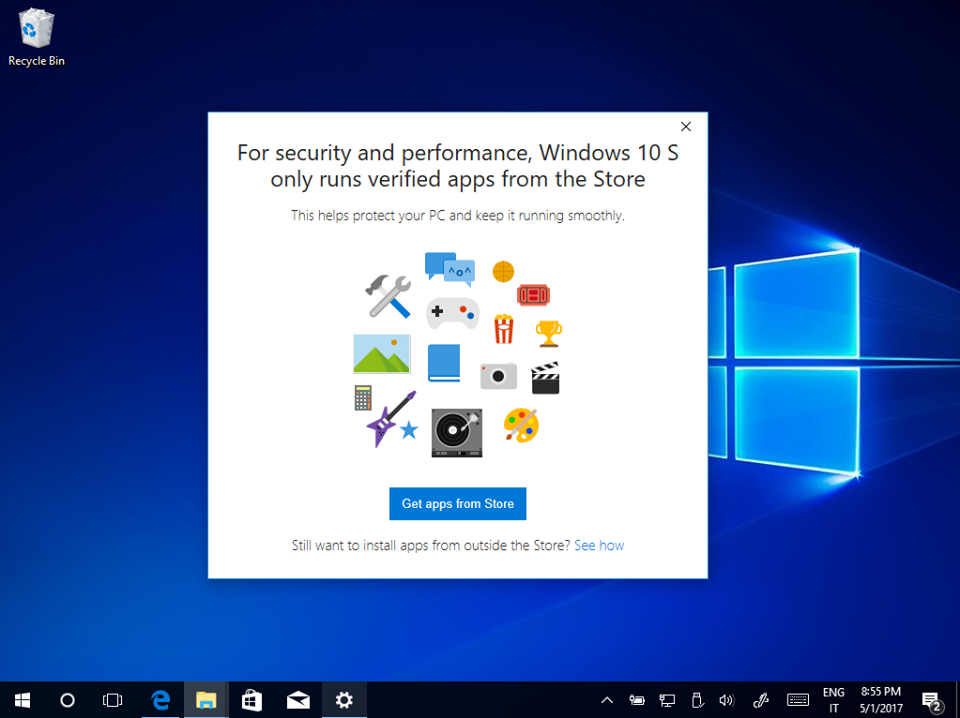The height and width of the screenshot is (718, 960).
Task: Click the dialog heading about Windows 10 S
Action: click(x=458, y=165)
